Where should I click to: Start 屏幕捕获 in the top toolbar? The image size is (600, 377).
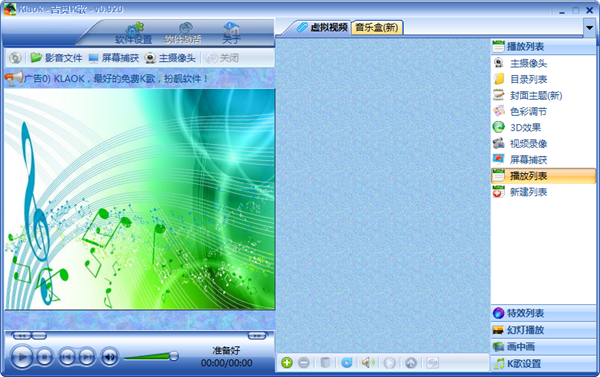coord(114,58)
